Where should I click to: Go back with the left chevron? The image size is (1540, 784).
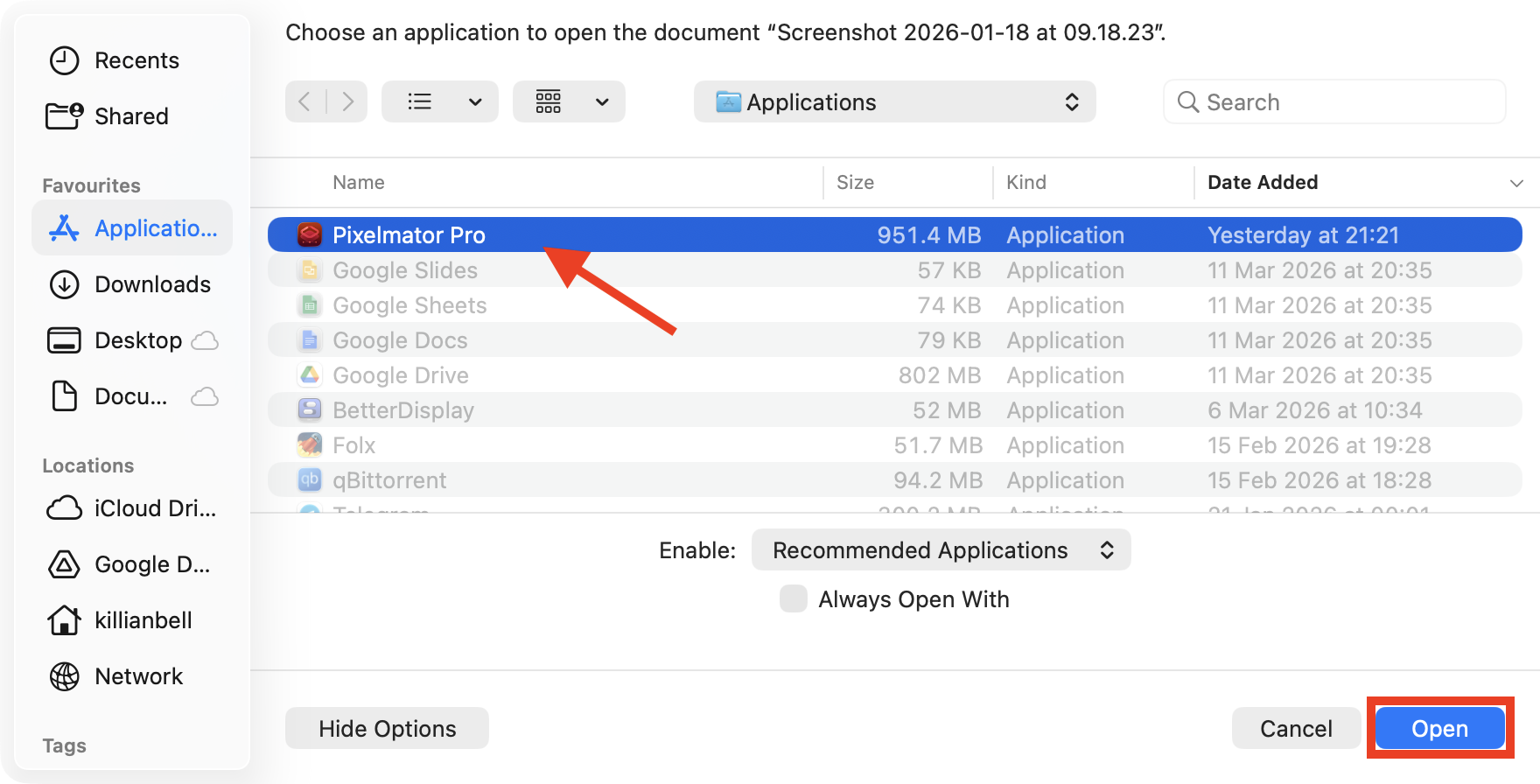[304, 101]
